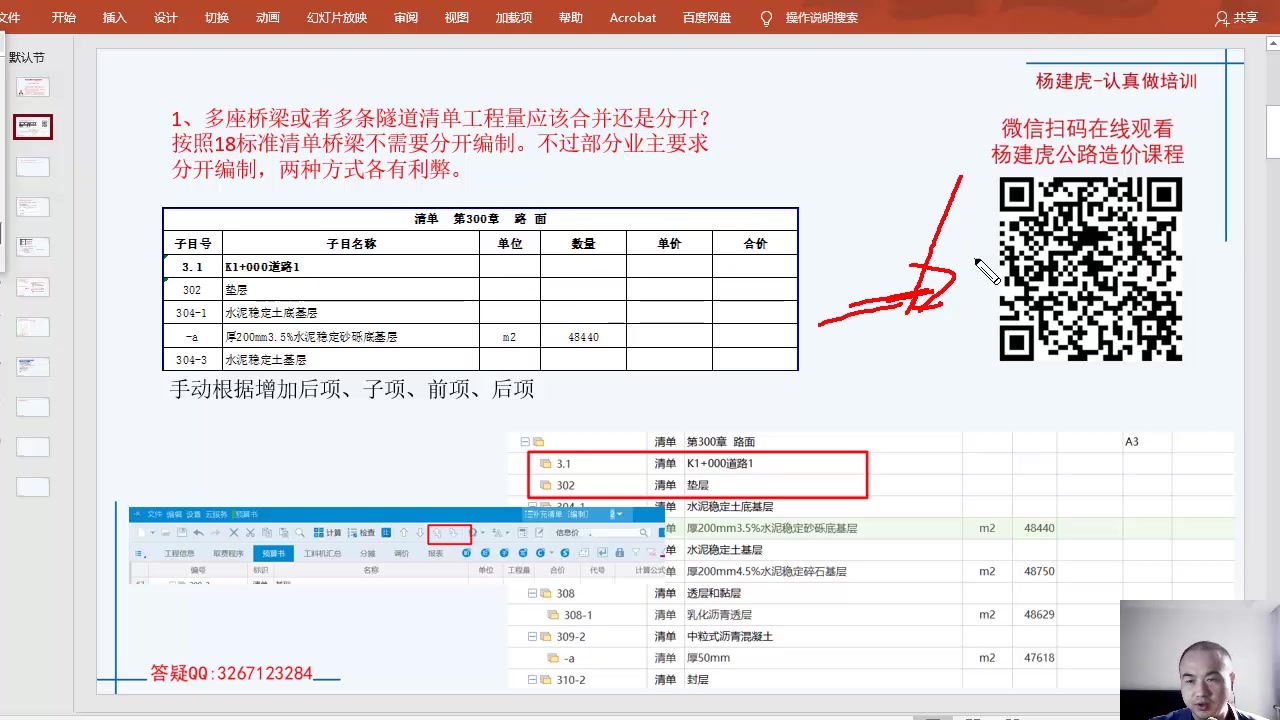Collapse the 310-2 tree node
Screen dimensions: 1280x720
click(533, 679)
